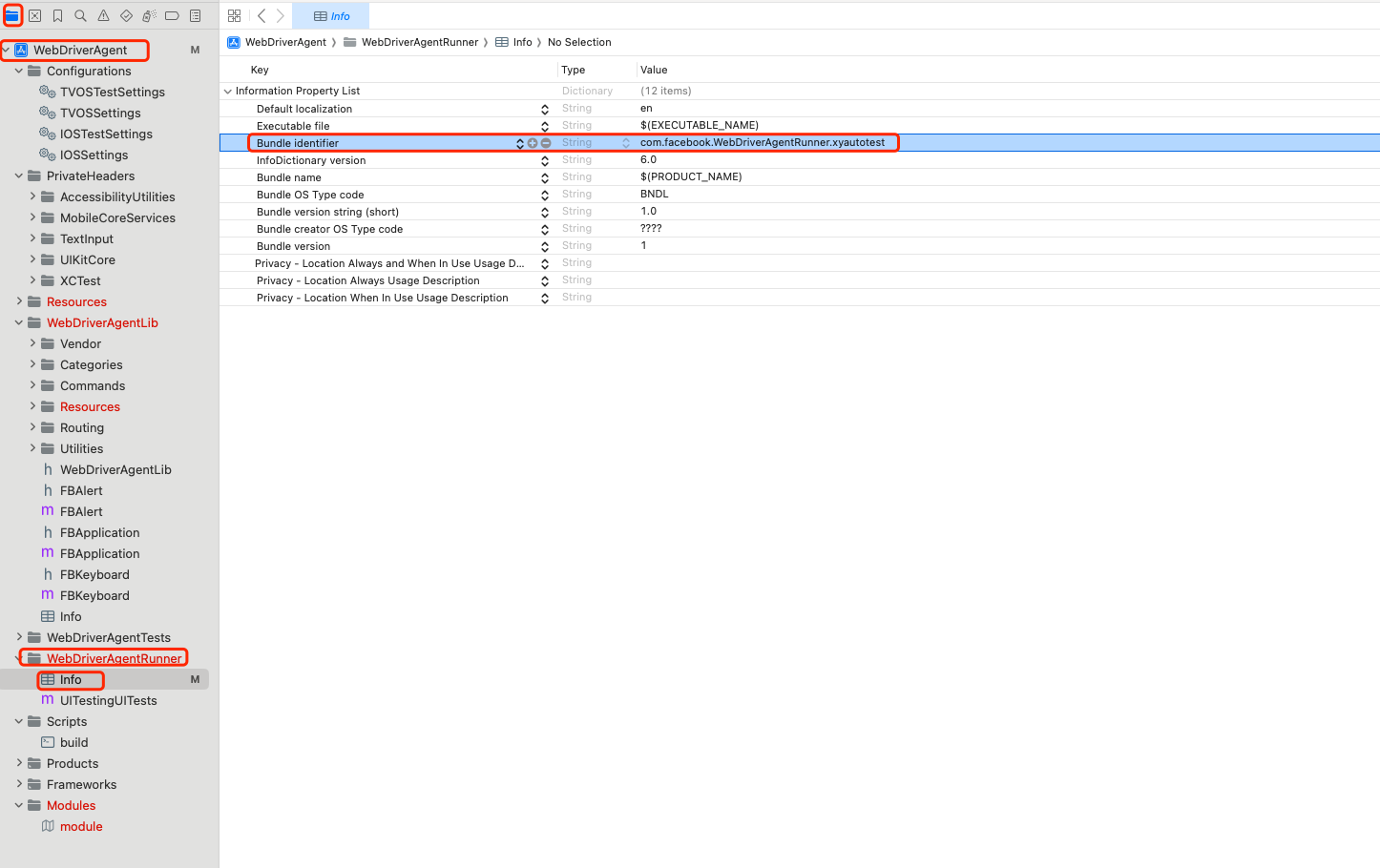Collapse the WebDriverAgentLib group

pos(19,322)
